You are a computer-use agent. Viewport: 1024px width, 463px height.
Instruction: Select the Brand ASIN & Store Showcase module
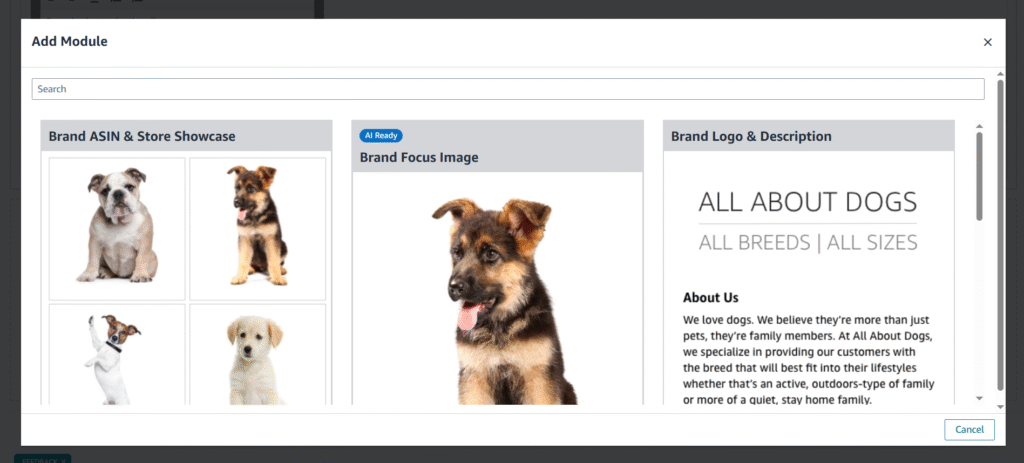point(142,136)
